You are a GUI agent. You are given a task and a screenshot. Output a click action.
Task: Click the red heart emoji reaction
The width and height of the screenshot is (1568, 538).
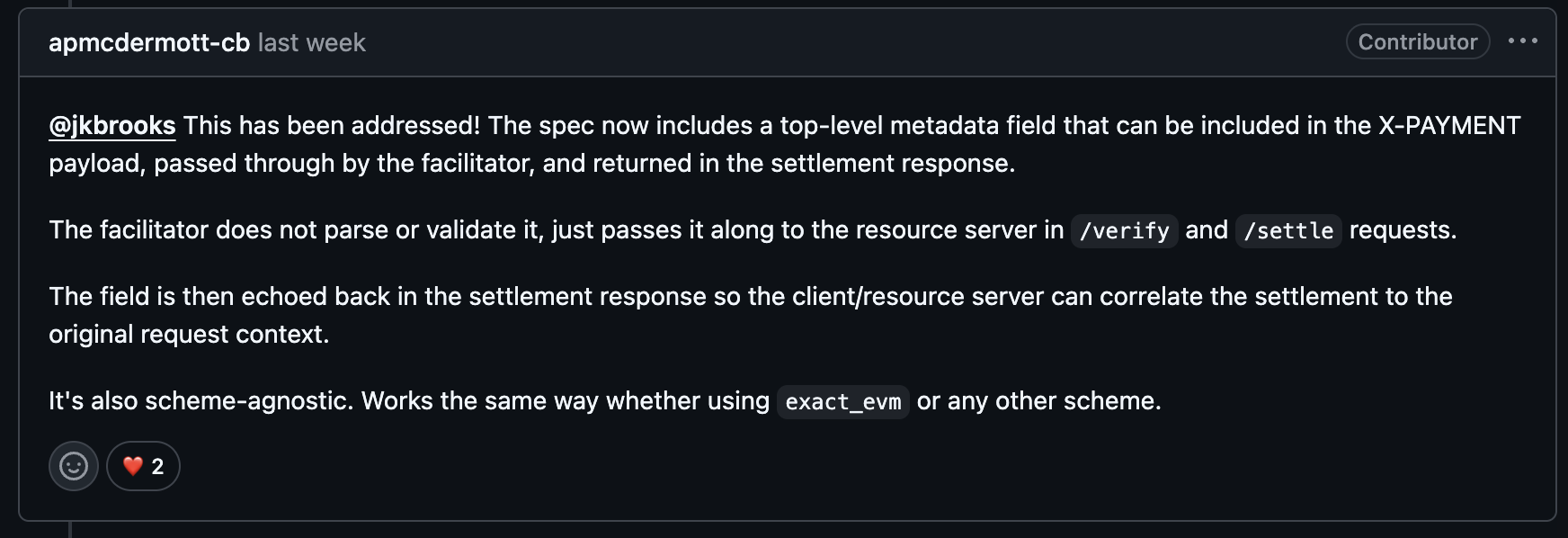click(133, 466)
